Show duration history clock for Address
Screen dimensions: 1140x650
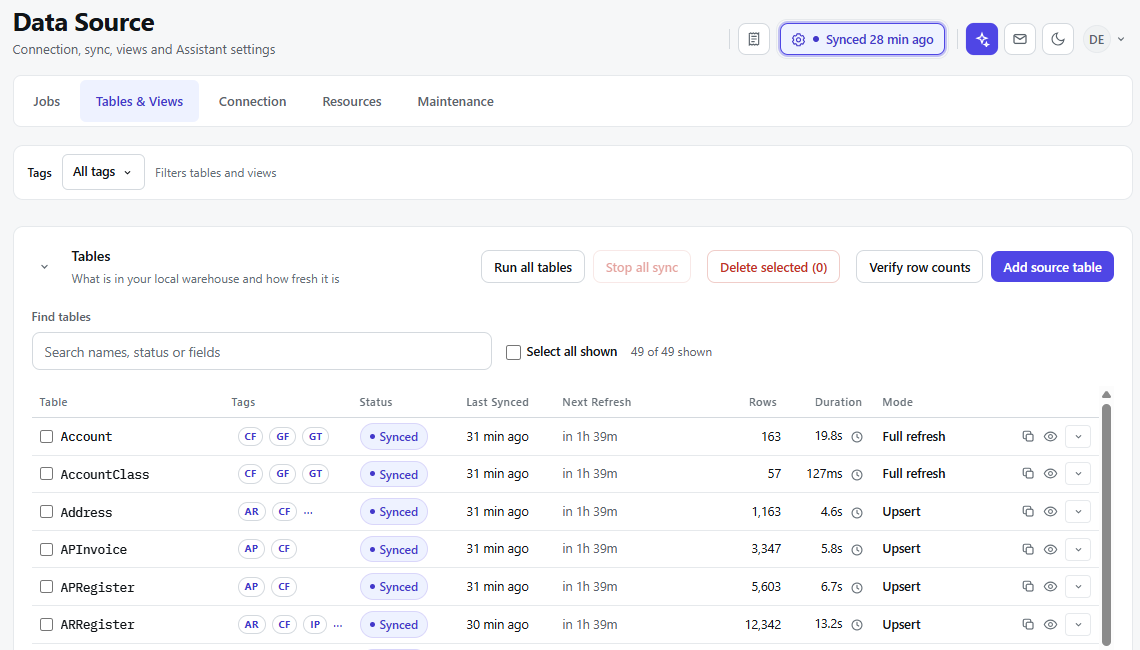(x=857, y=513)
